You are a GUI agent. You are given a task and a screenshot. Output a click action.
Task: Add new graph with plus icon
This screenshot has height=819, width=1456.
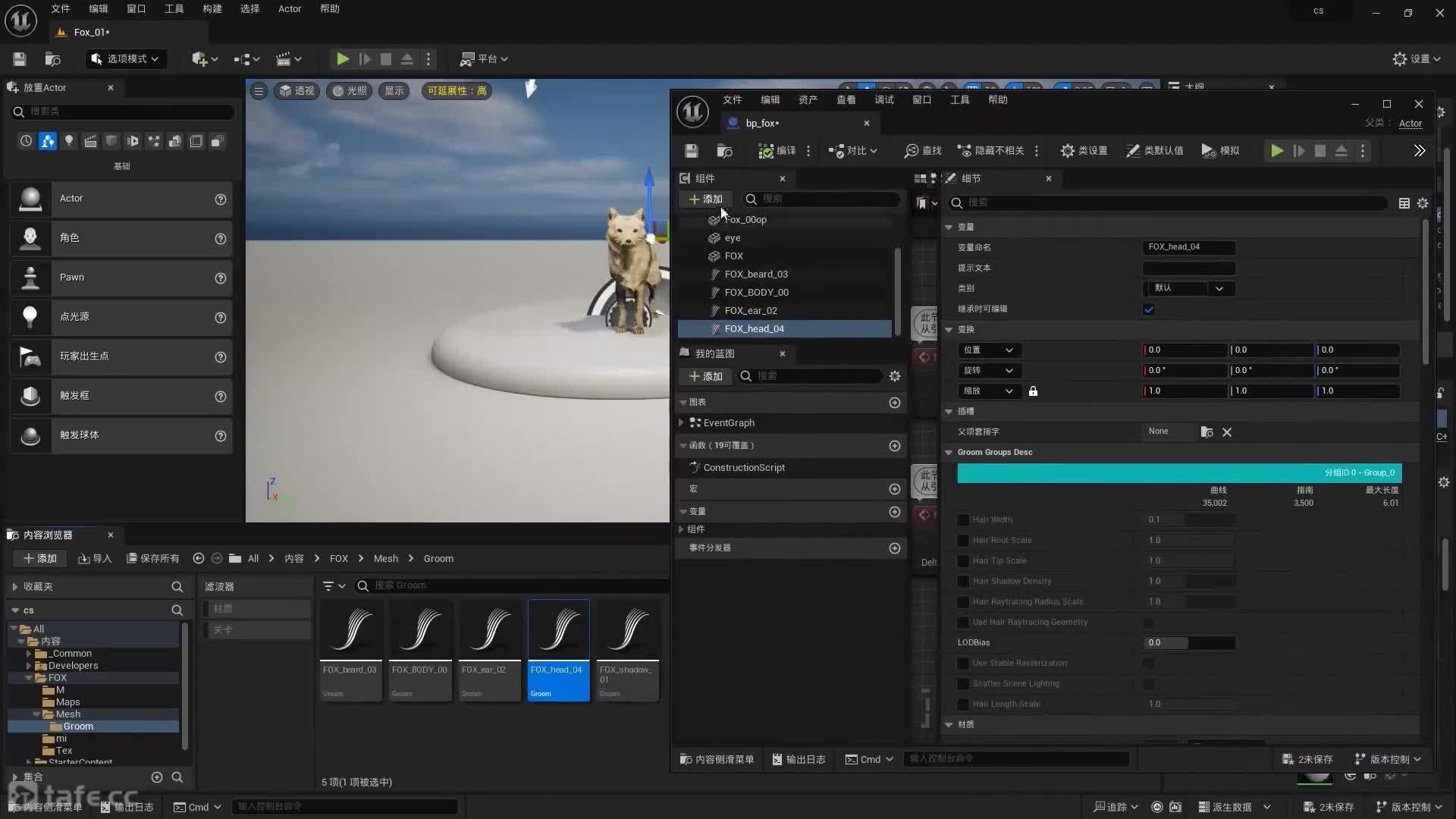pyautogui.click(x=895, y=403)
